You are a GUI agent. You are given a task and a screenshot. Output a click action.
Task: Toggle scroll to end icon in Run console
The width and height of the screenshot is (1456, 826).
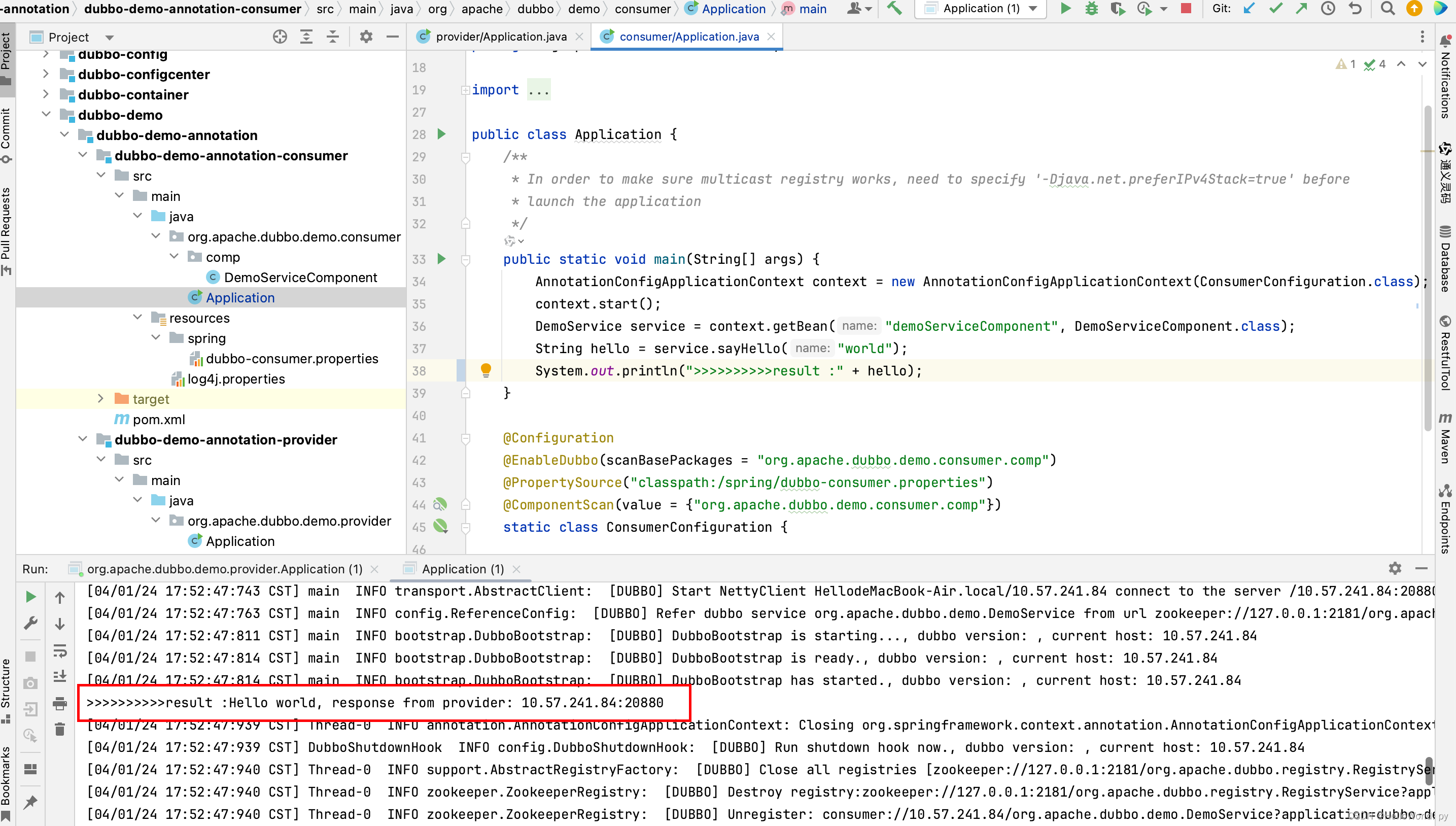[x=59, y=677]
